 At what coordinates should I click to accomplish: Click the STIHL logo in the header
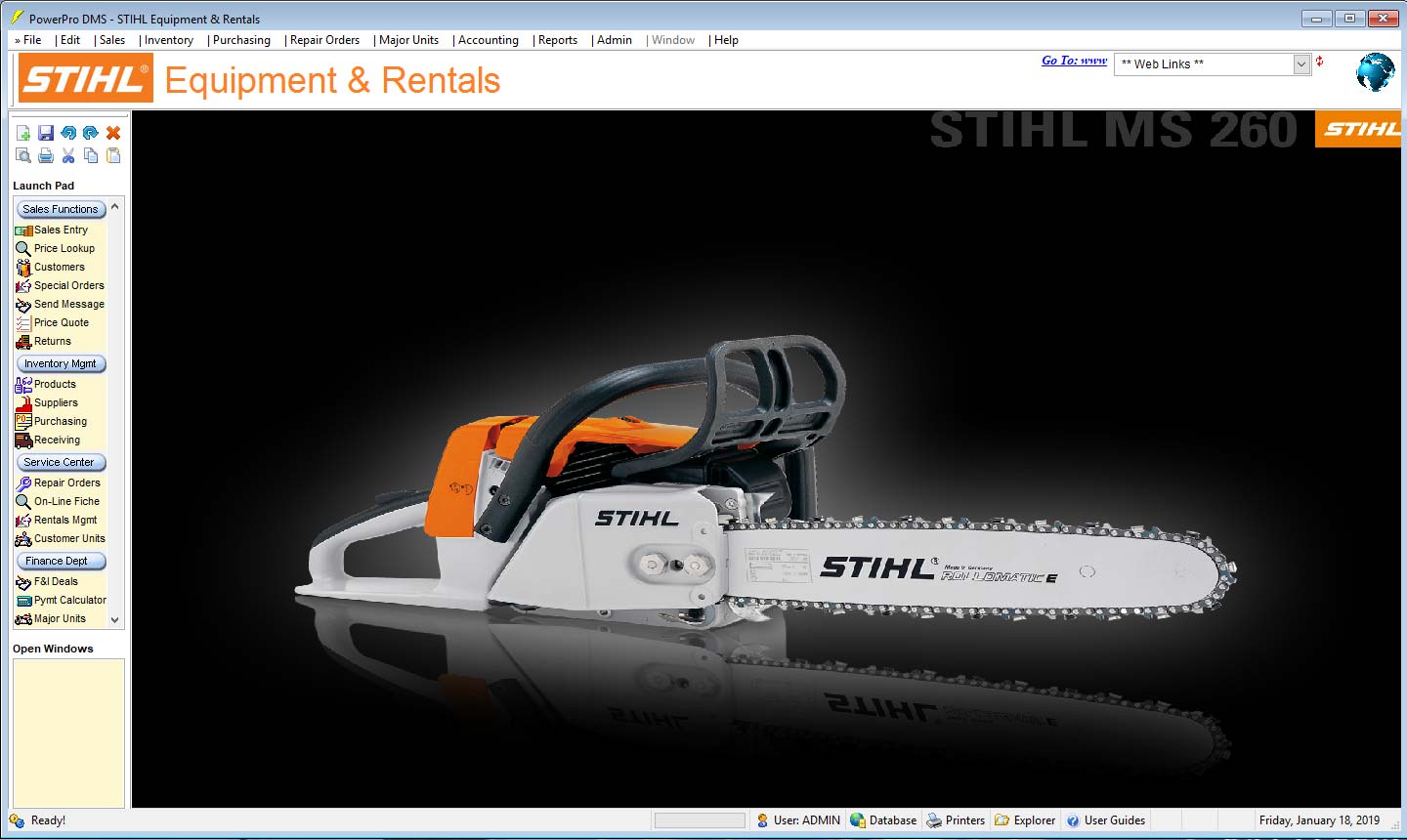(86, 78)
